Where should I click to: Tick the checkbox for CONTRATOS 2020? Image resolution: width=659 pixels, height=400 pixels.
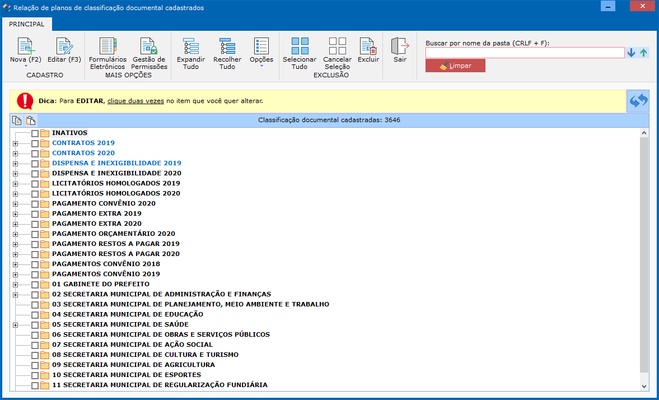point(35,153)
